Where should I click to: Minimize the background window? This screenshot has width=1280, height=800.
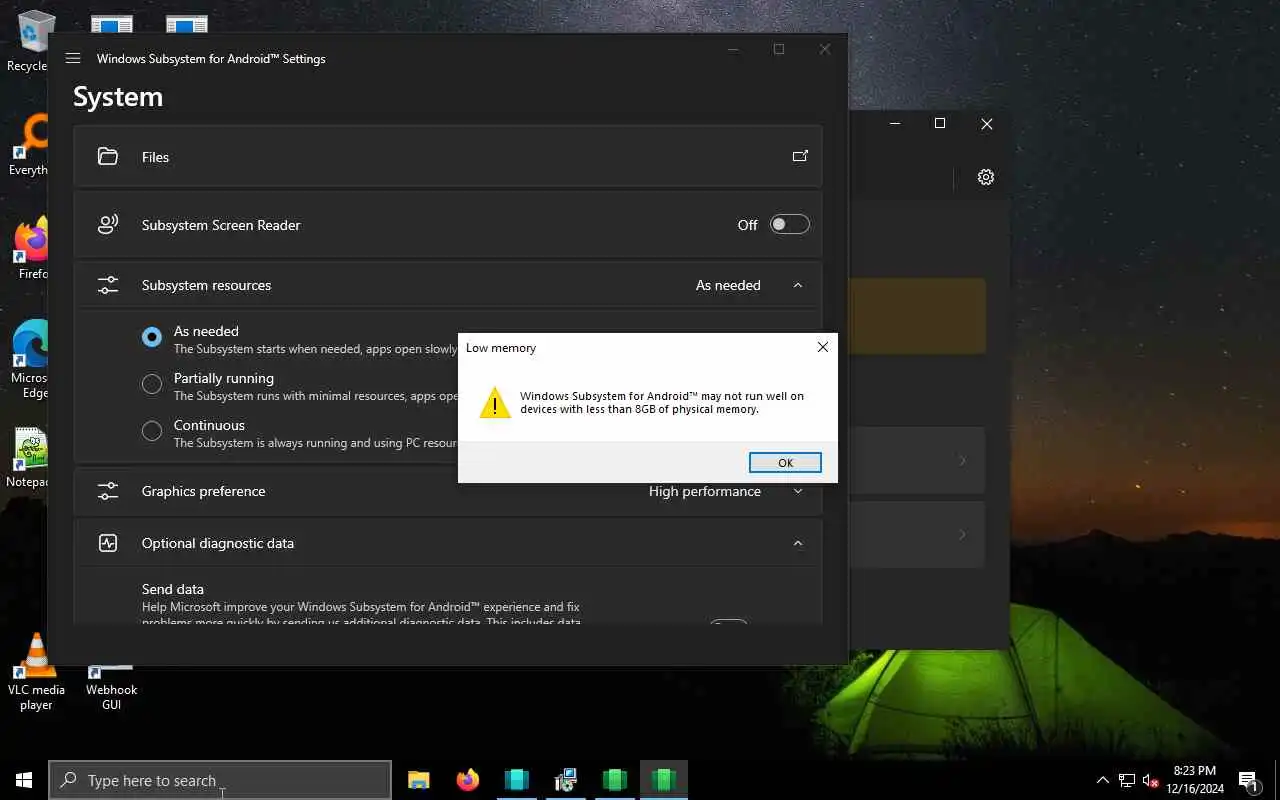895,123
